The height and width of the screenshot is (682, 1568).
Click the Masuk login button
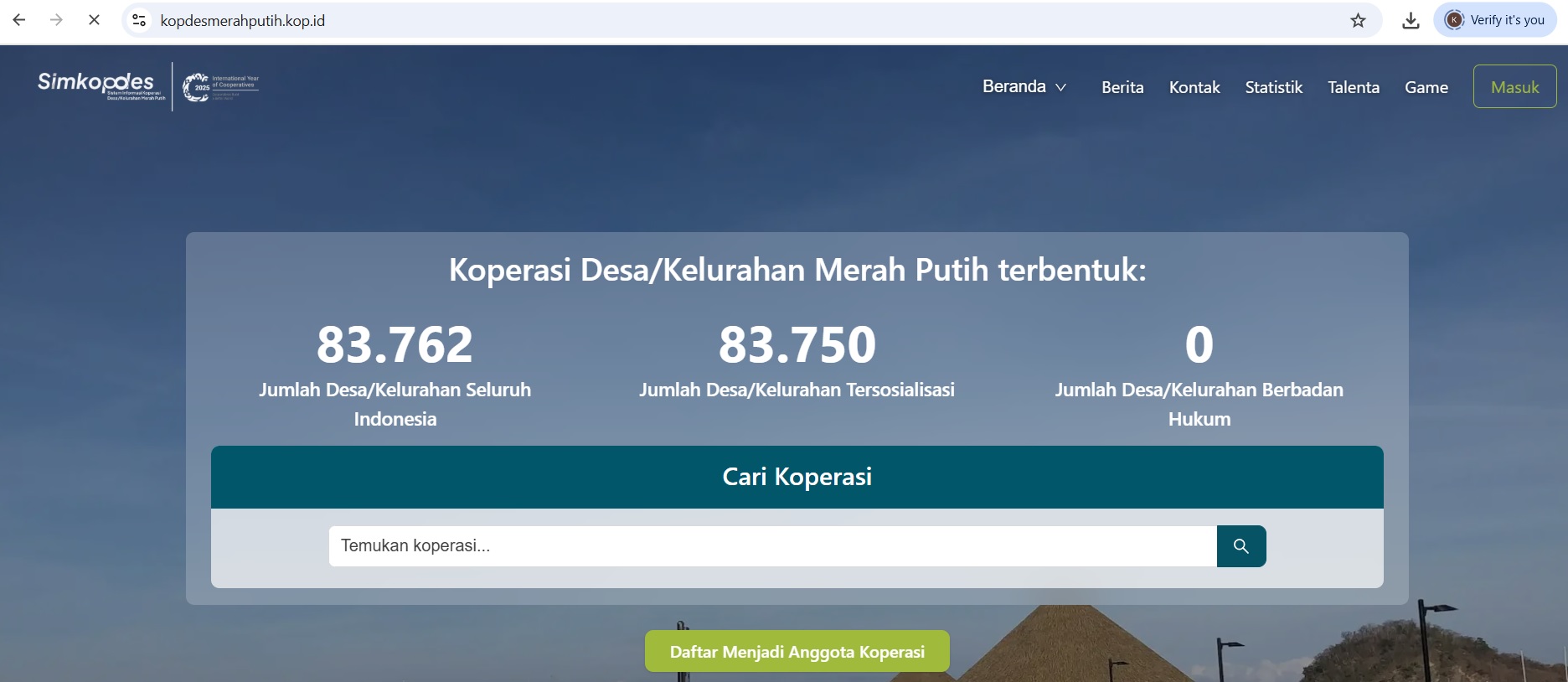[1514, 87]
